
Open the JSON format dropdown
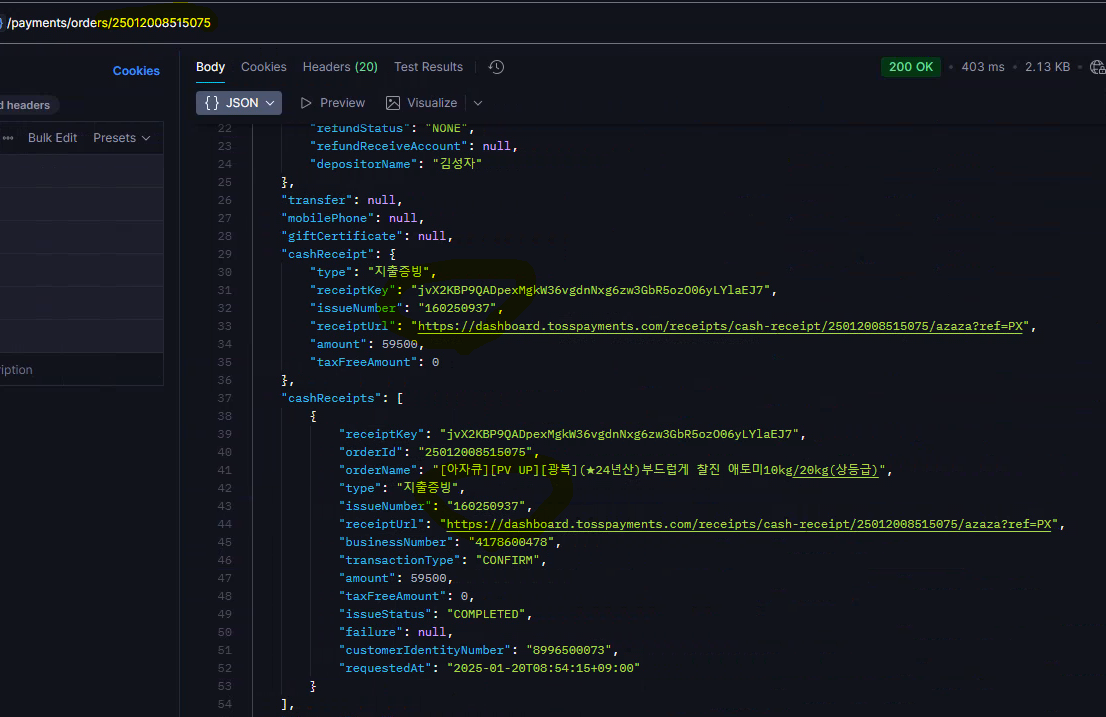pos(239,103)
